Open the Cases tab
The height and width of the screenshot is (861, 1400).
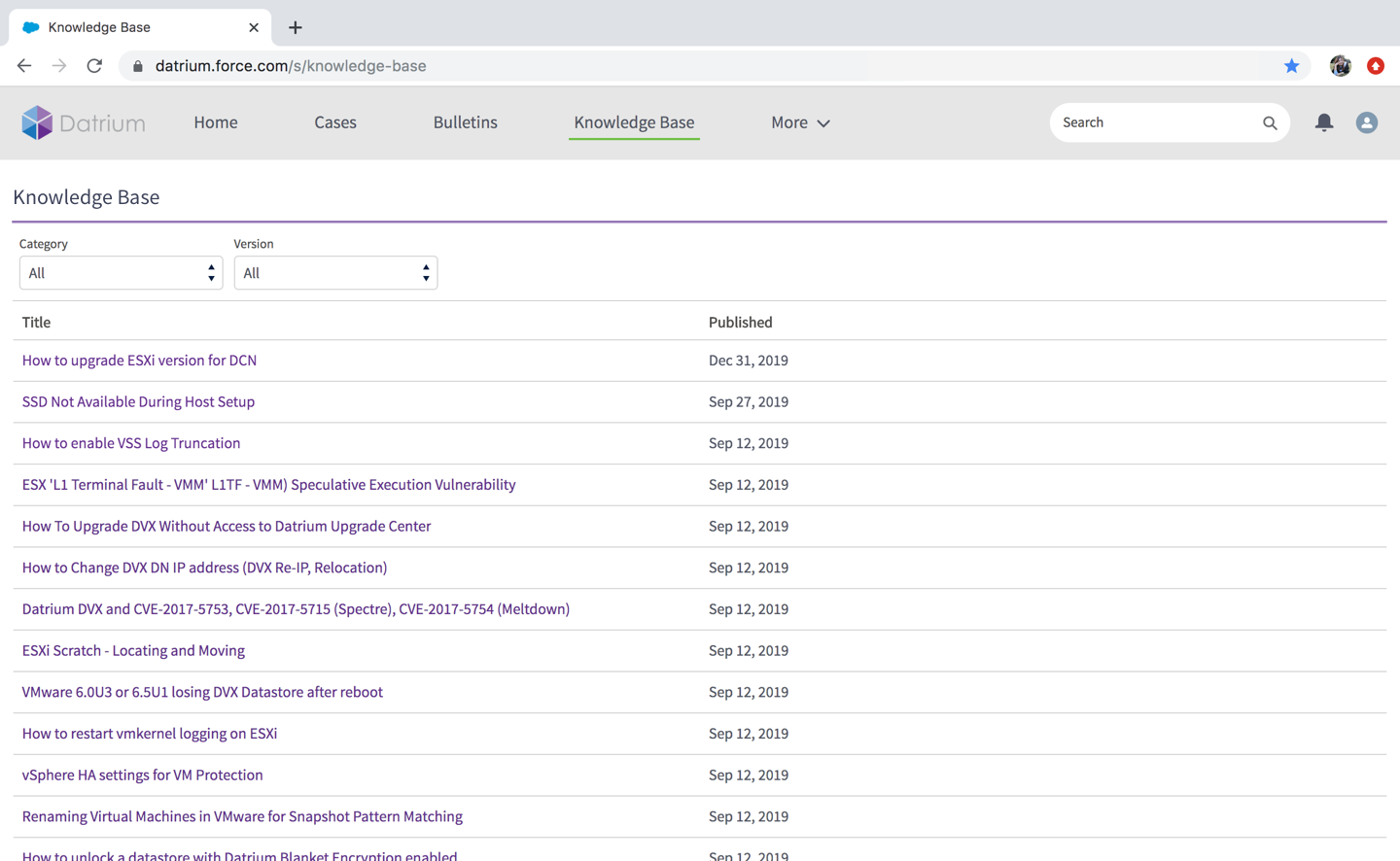pyautogui.click(x=335, y=122)
